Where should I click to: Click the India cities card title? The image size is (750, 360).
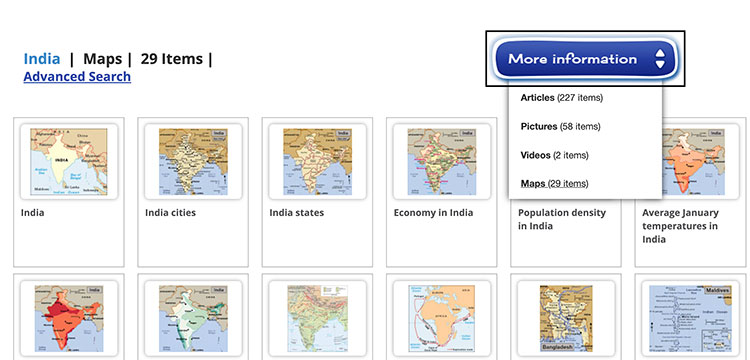coord(170,213)
